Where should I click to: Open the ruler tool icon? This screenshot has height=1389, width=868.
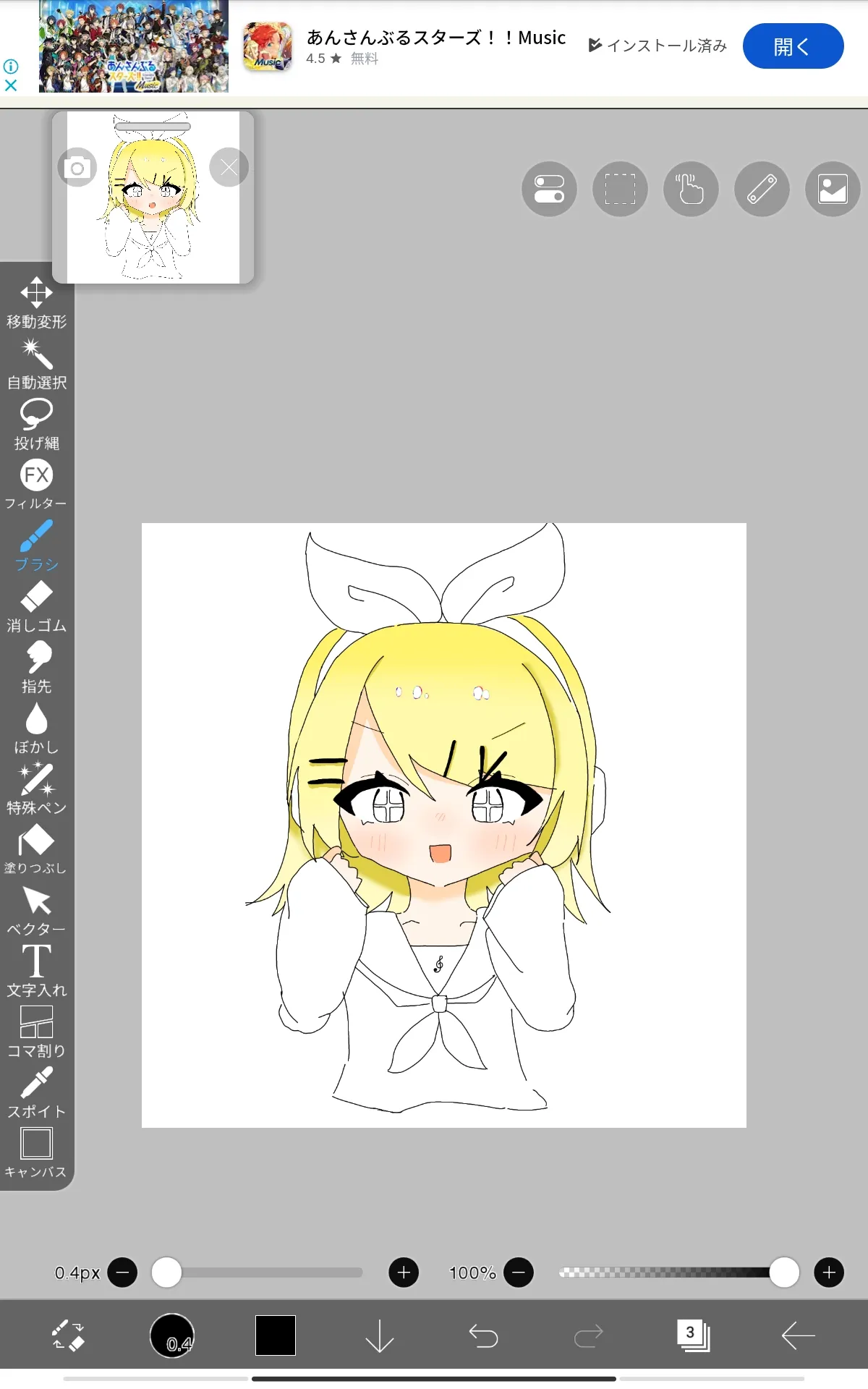pos(762,189)
